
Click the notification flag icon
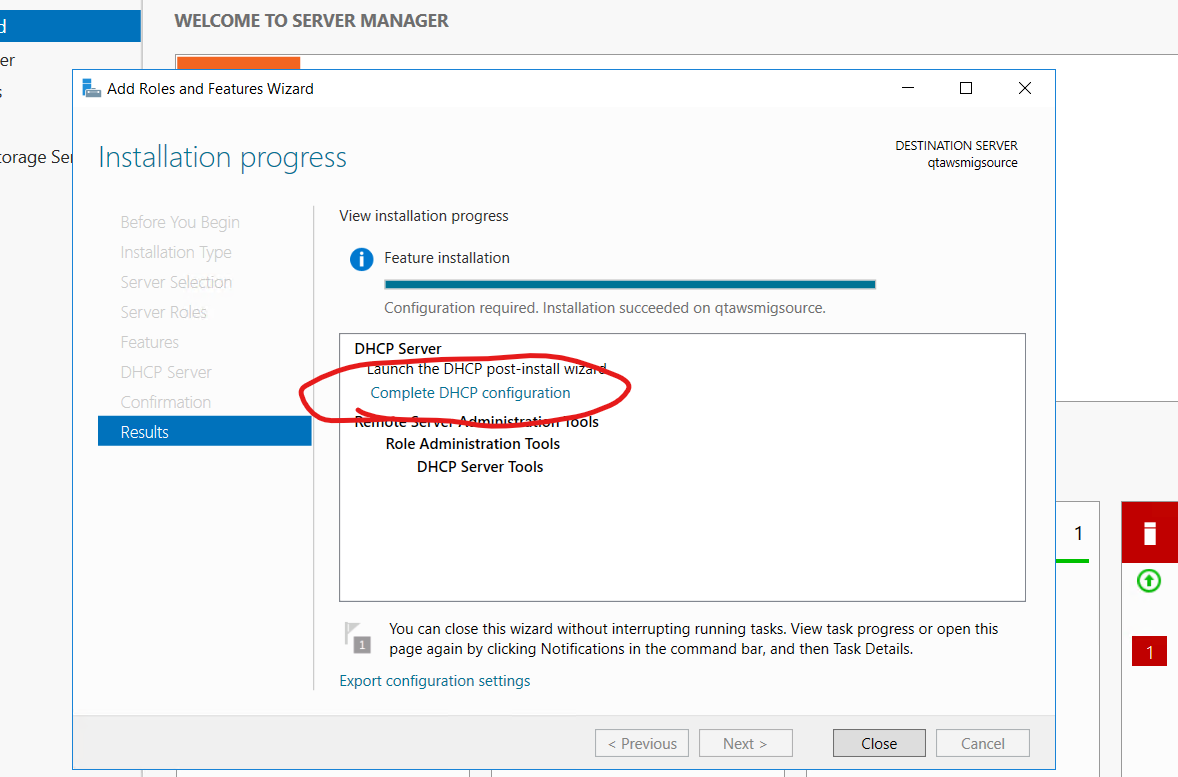click(x=358, y=637)
